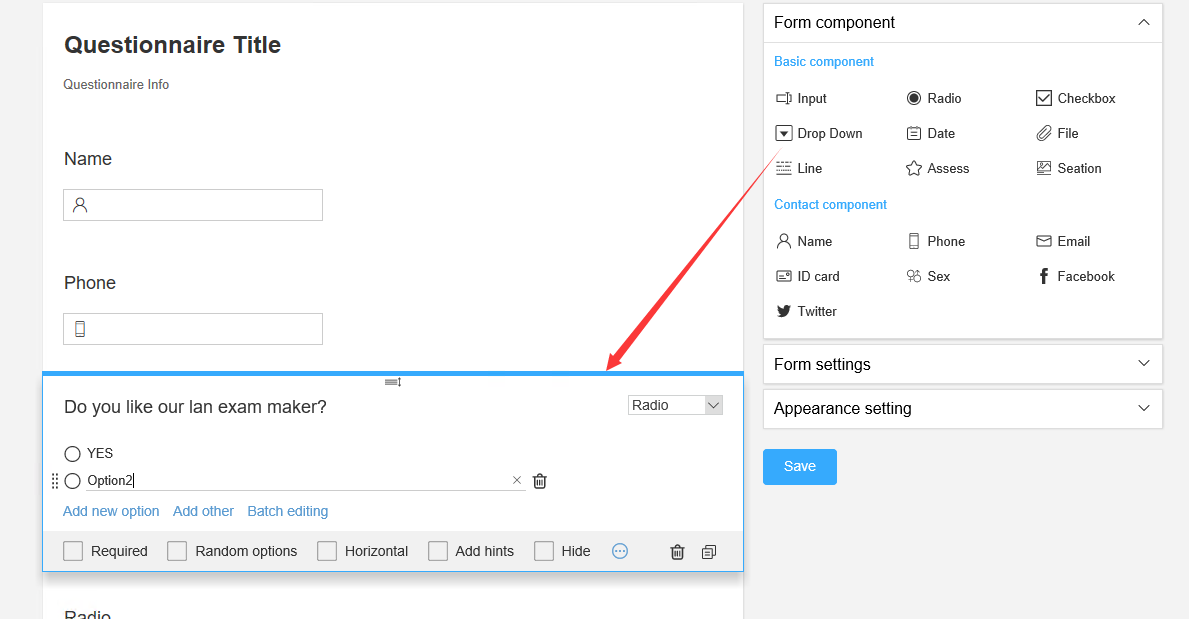Open the Radio question type dropdown
1189x619 pixels.
pyautogui.click(x=675, y=405)
